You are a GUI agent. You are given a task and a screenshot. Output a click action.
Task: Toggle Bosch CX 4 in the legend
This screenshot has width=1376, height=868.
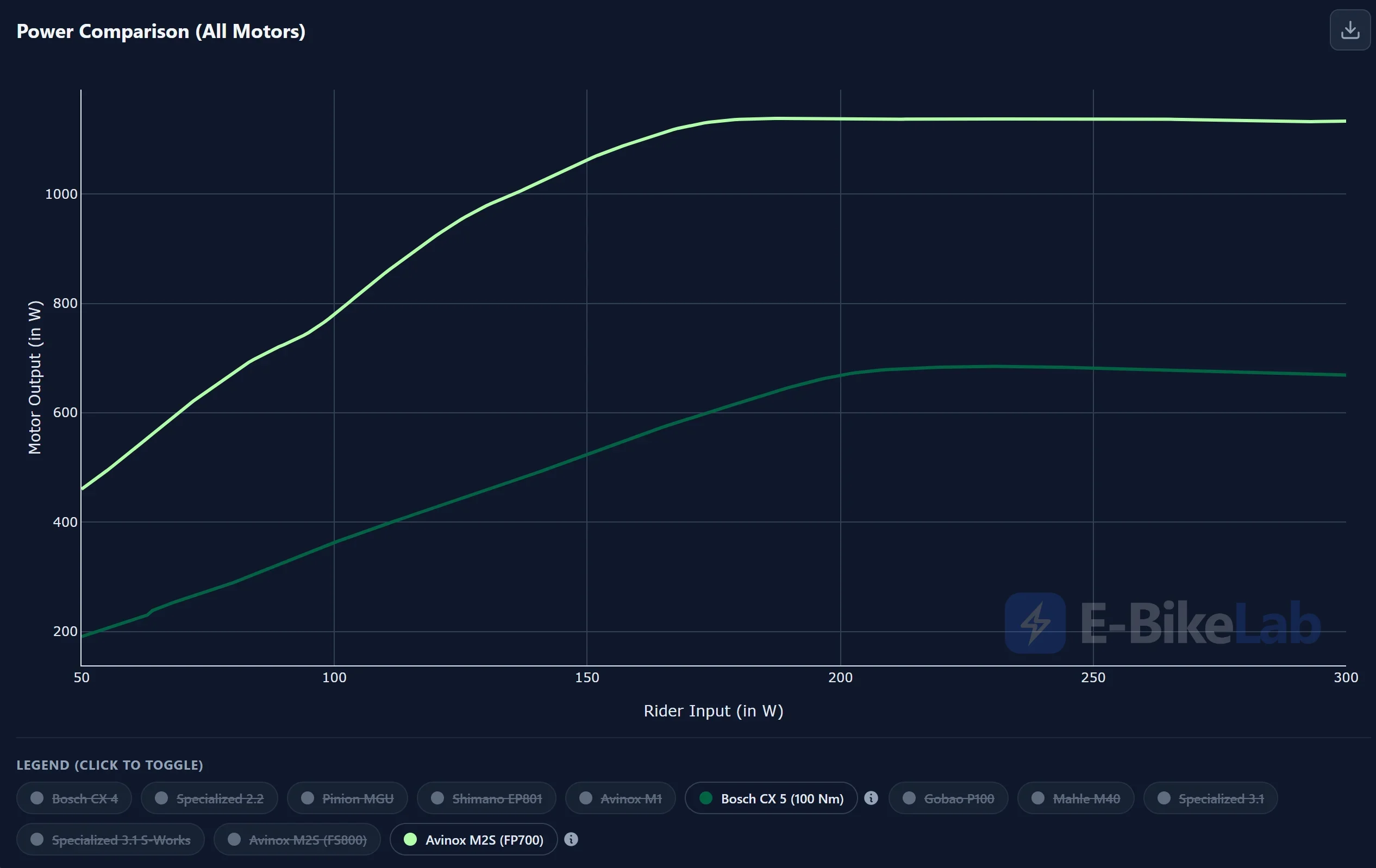tap(74, 798)
